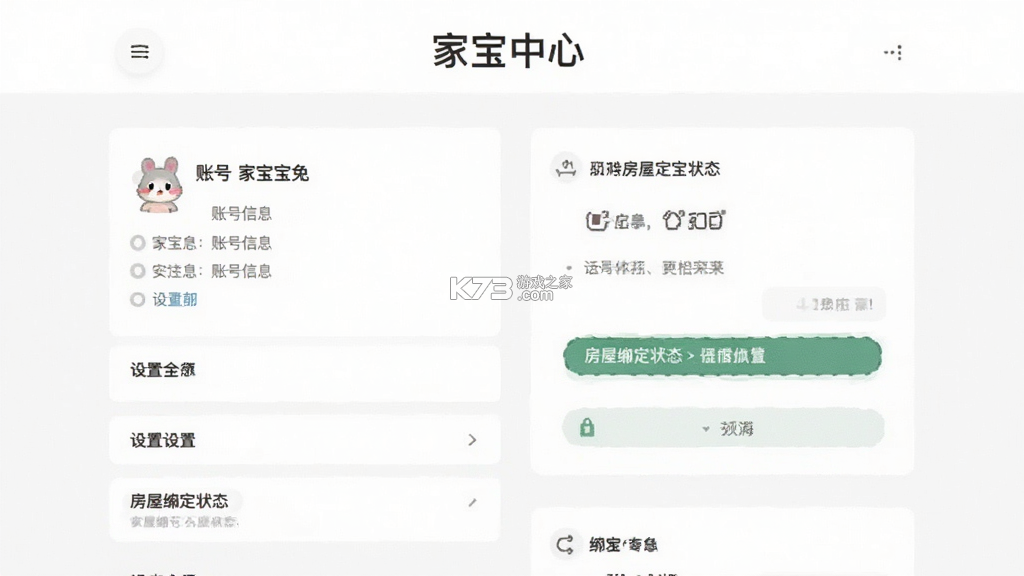The height and width of the screenshot is (576, 1024).
Task: Open the 设置设置 menu row
Action: pos(305,440)
